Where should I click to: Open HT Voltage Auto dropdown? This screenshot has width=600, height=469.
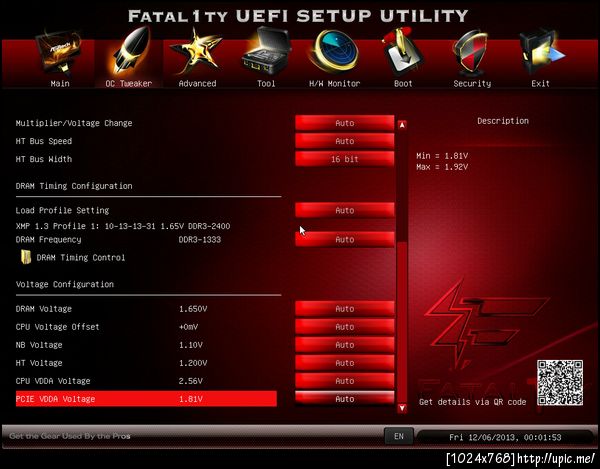[344, 363]
